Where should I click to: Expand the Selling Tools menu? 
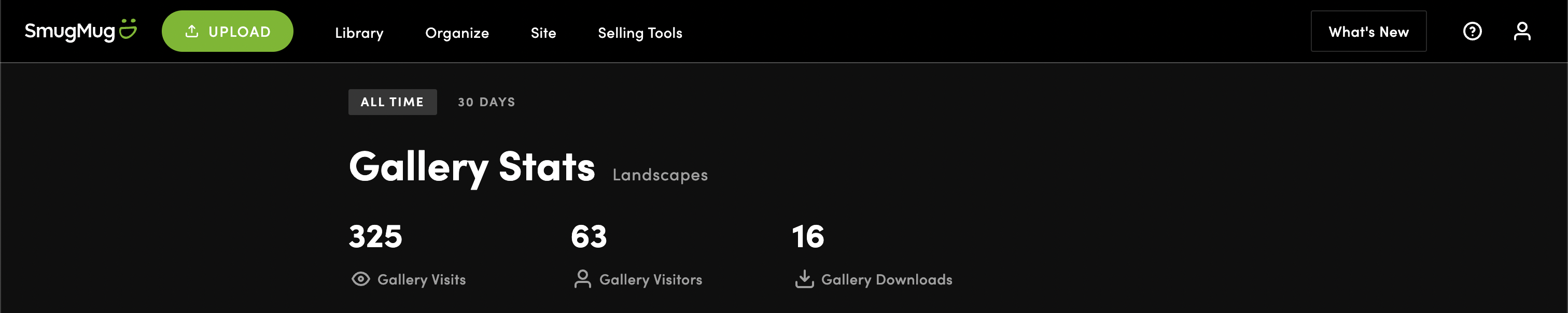tap(640, 33)
